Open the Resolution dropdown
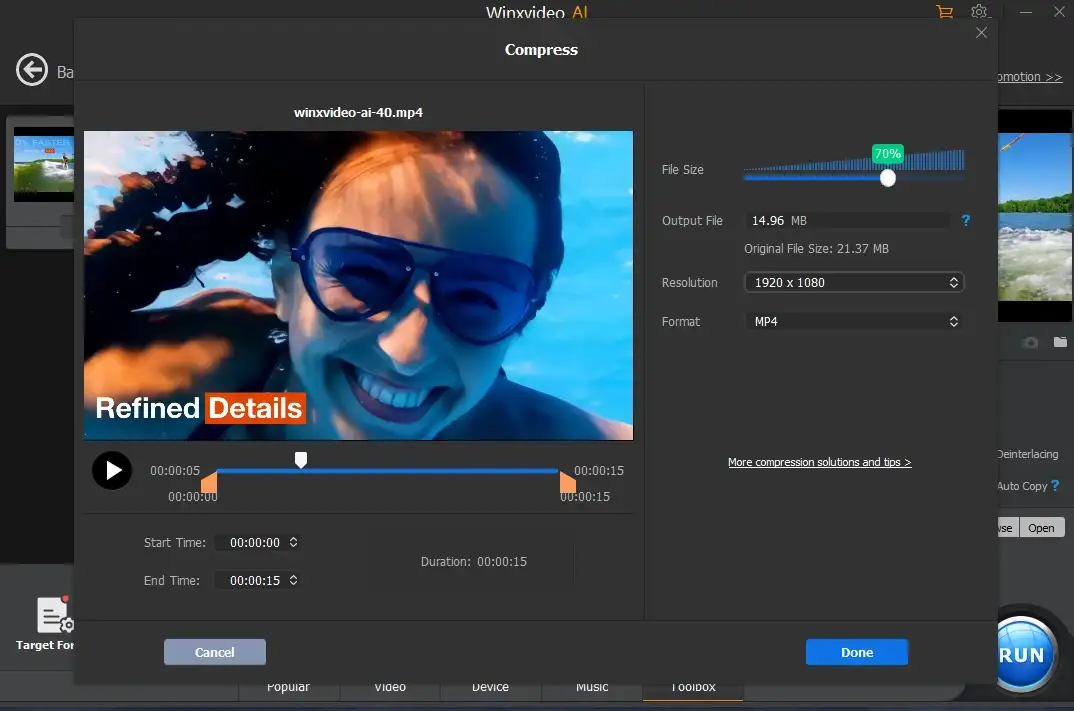Image resolution: width=1074 pixels, height=711 pixels. click(854, 282)
